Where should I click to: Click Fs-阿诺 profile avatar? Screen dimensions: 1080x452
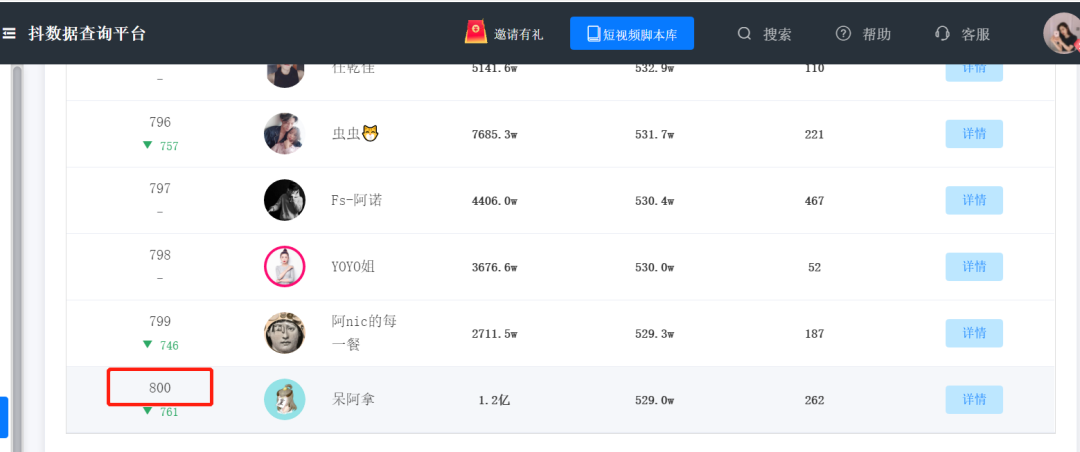tap(284, 200)
